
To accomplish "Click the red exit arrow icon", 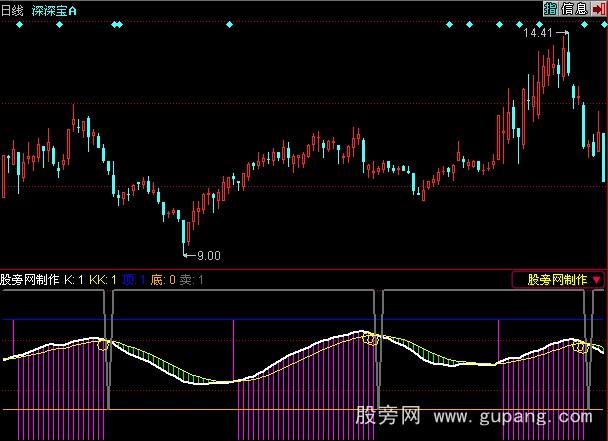I will tap(598, 8).
